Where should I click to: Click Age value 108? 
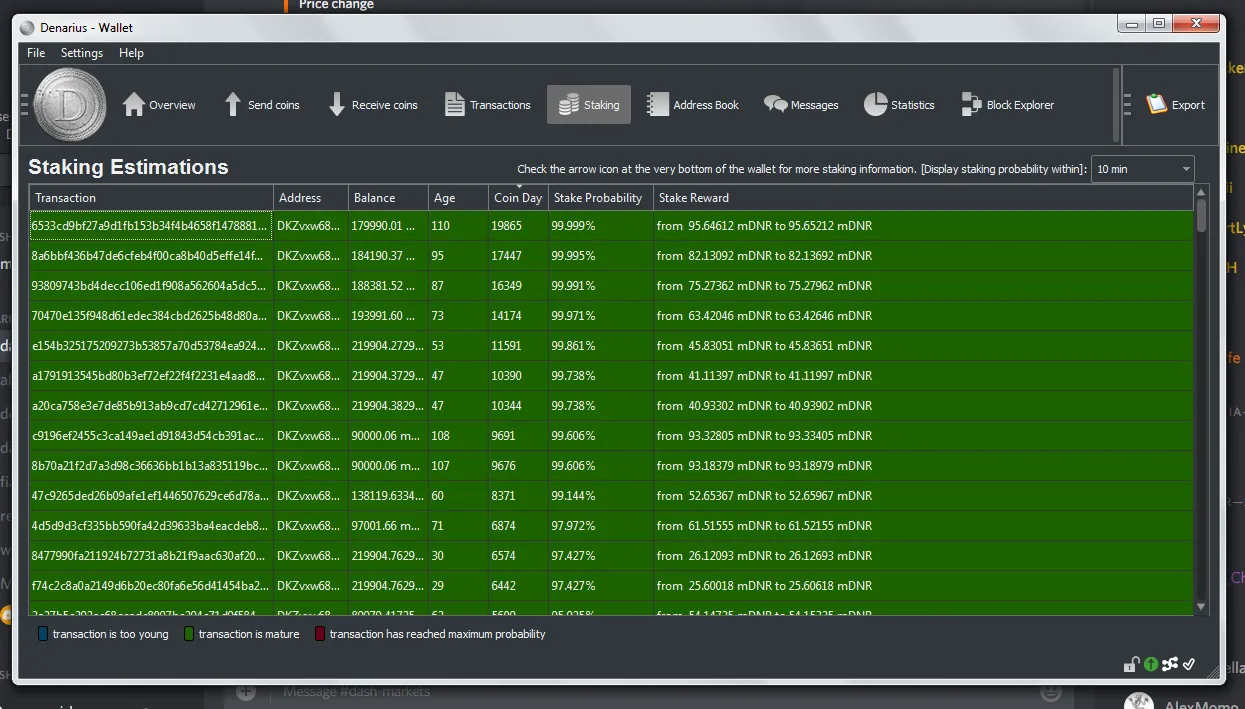(458, 436)
